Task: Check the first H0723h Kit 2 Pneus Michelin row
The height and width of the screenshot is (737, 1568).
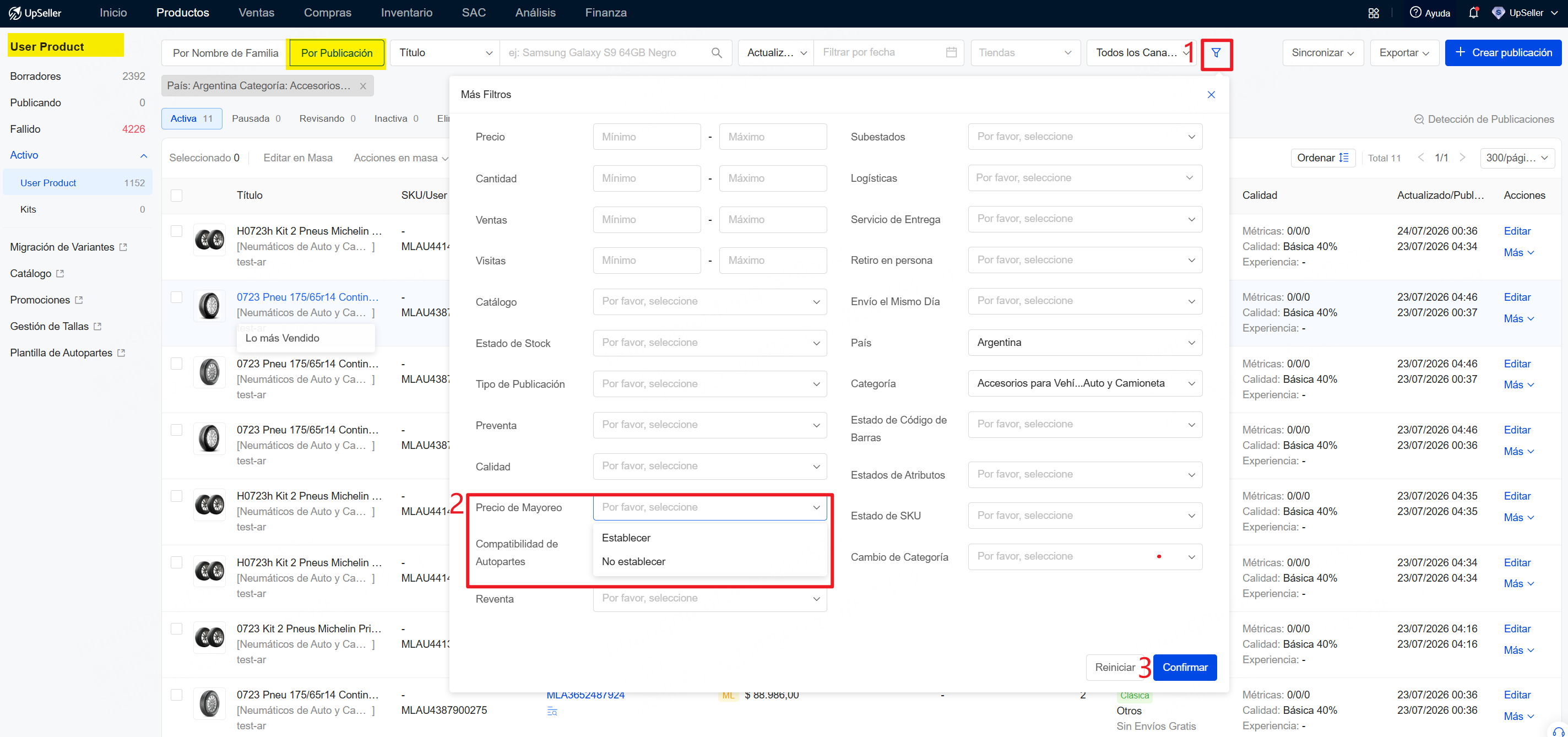Action: tap(177, 231)
